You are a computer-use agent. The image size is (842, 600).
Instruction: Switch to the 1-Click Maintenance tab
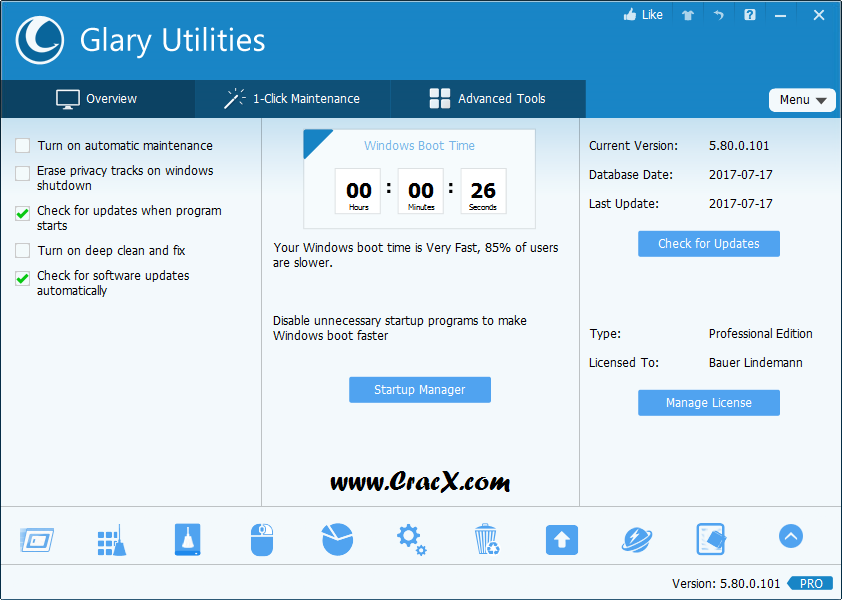coord(292,99)
